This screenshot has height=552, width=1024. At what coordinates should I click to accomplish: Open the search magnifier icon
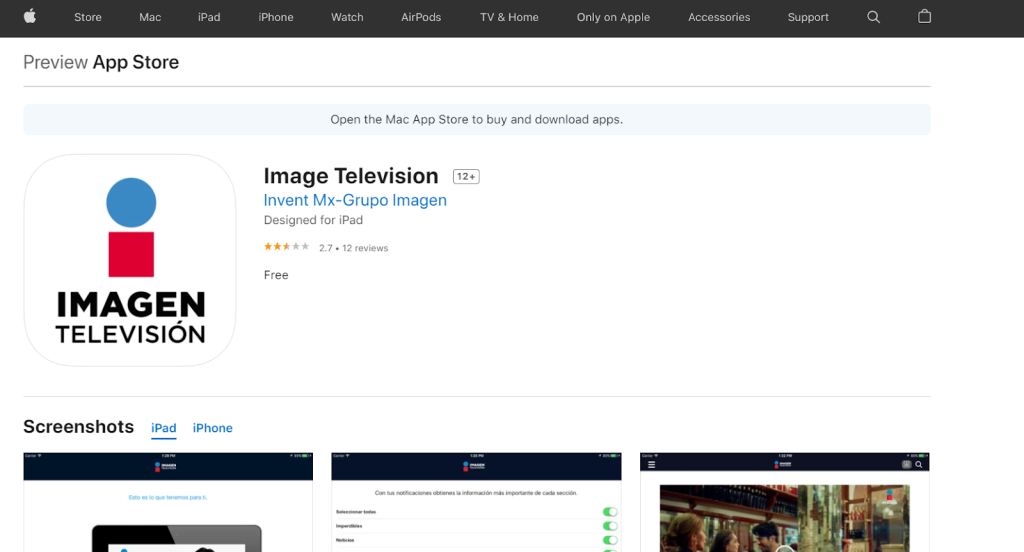pyautogui.click(x=873, y=17)
